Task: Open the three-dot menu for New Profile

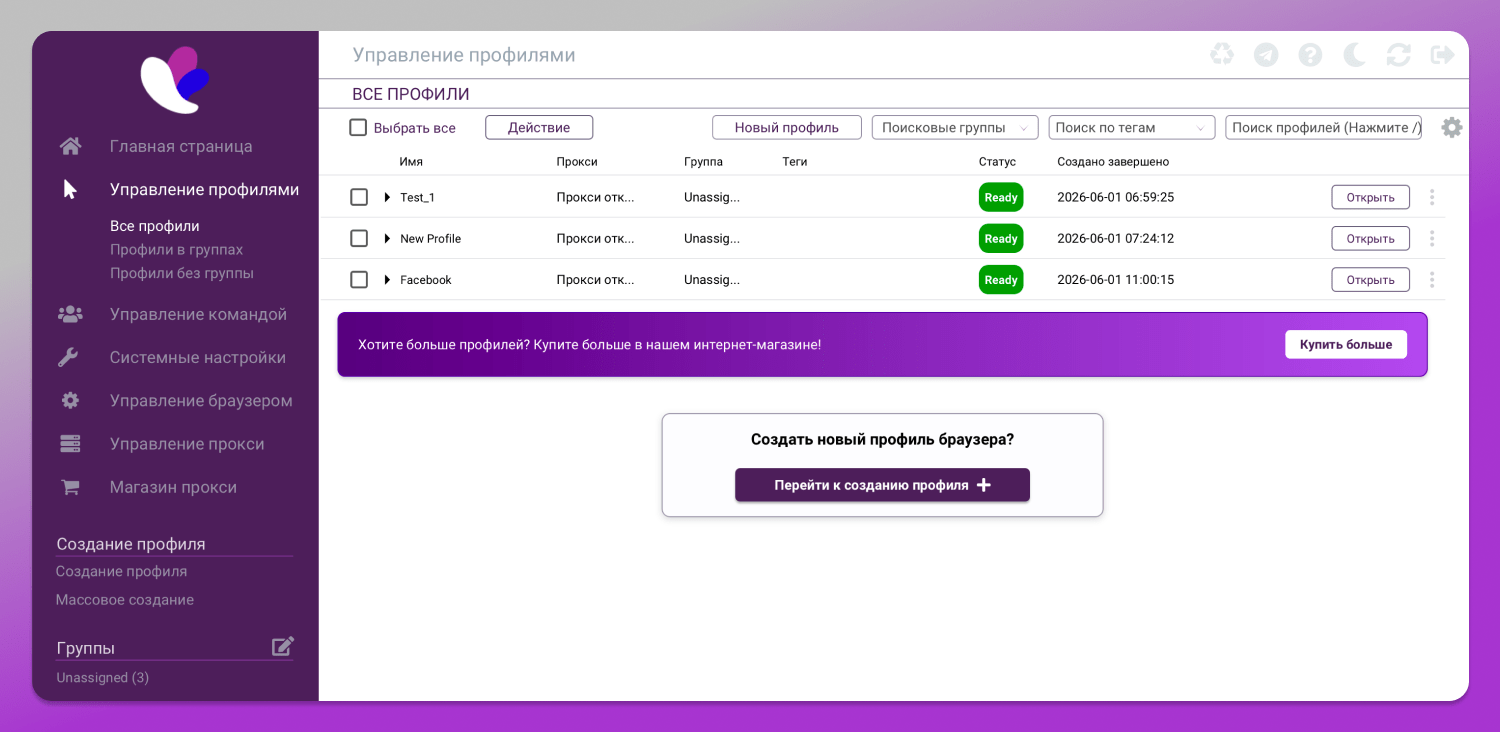Action: pos(1432,238)
